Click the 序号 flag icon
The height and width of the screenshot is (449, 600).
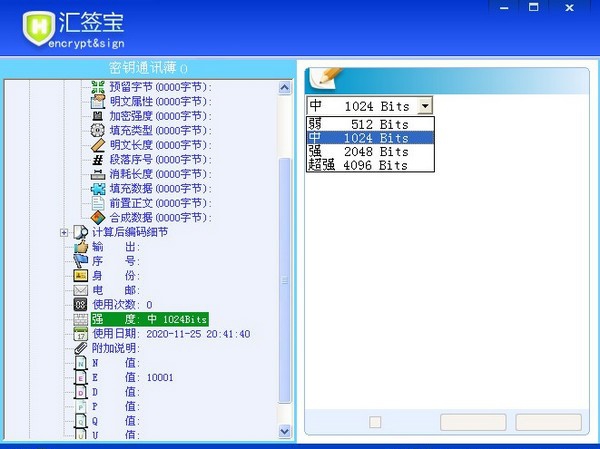pos(80,261)
